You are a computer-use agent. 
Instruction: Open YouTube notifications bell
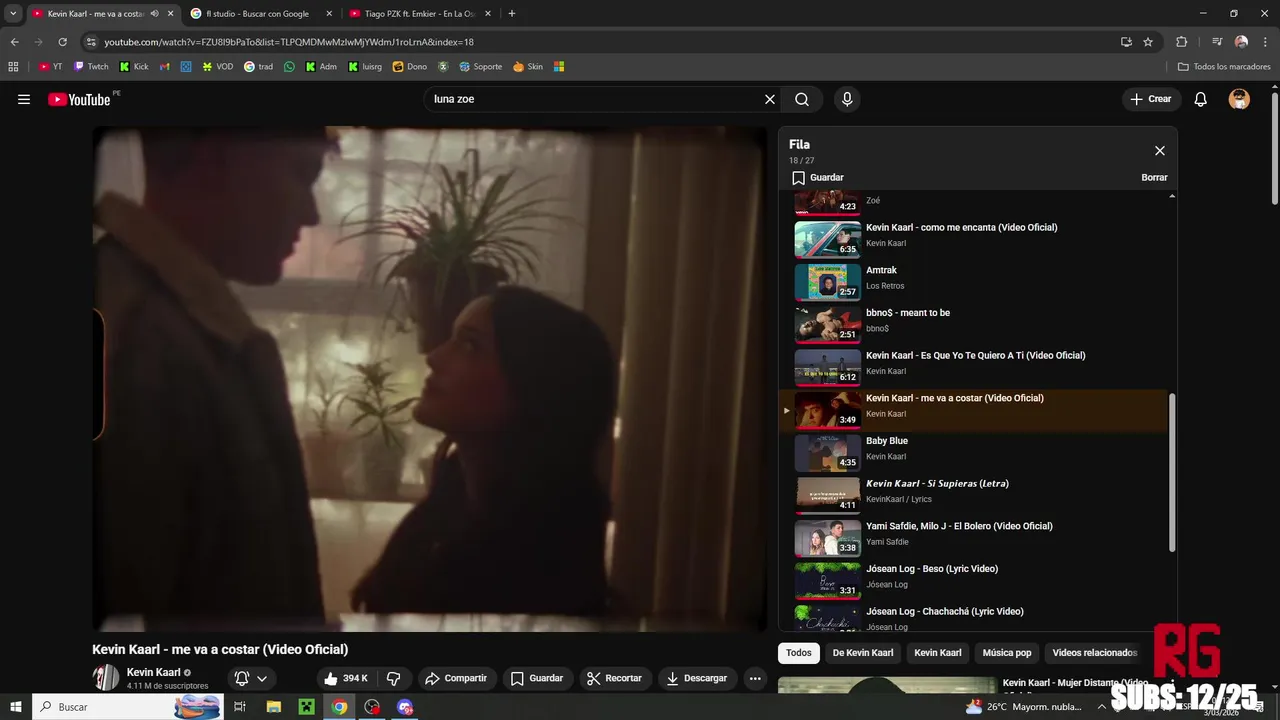(x=1201, y=99)
